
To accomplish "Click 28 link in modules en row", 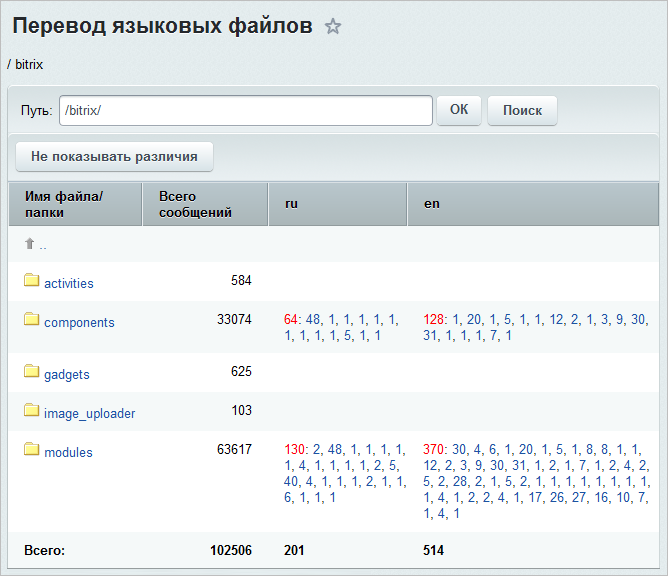I will click(460, 481).
